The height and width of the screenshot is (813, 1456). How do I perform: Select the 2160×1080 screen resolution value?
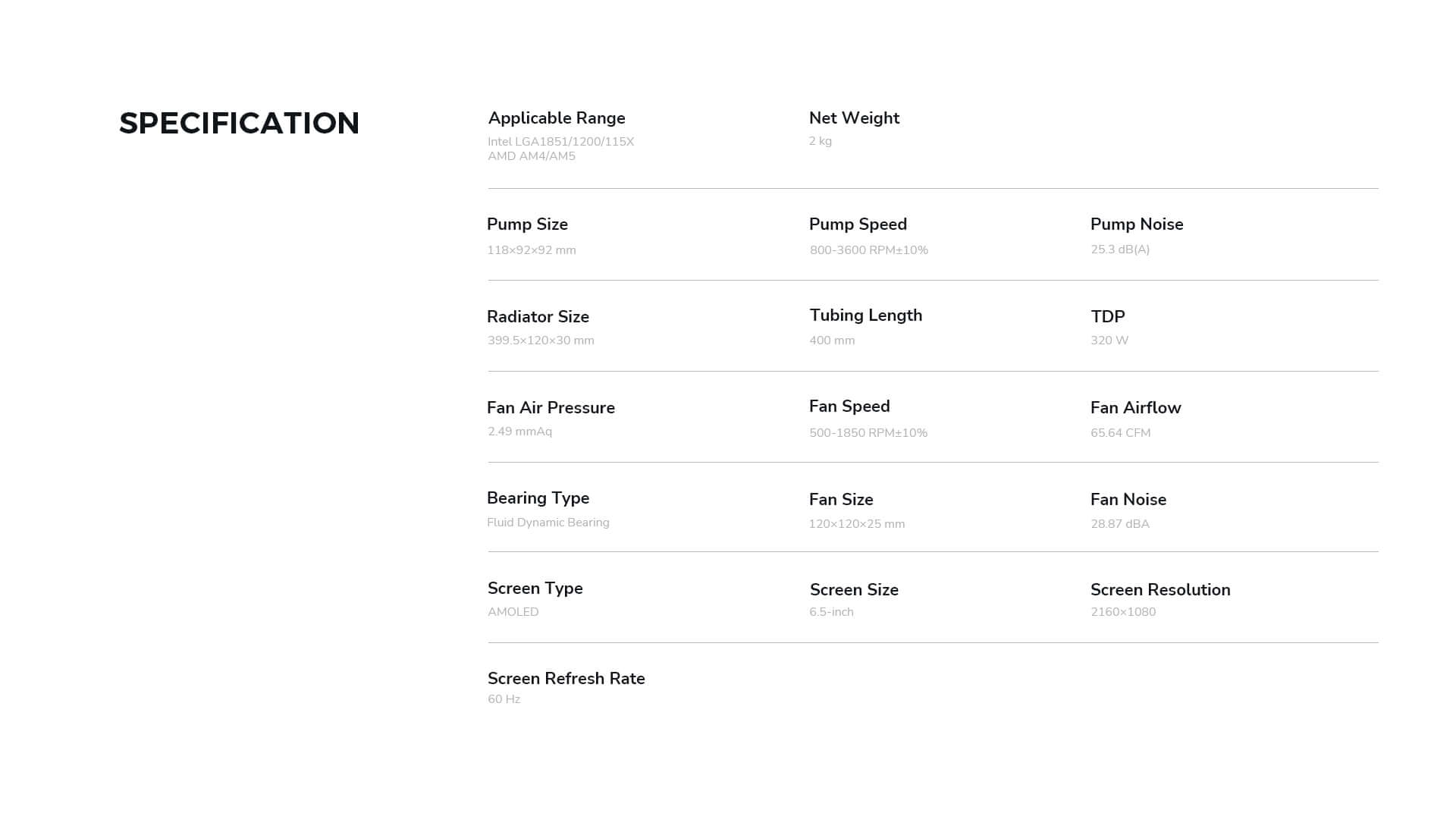1122,612
